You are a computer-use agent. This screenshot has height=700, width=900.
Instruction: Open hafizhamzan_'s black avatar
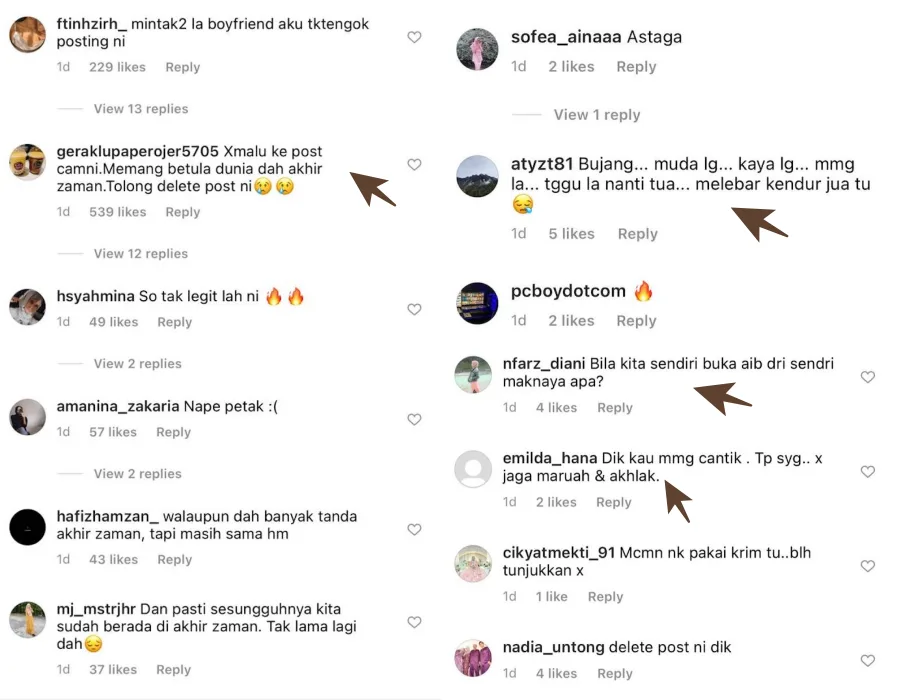[x=28, y=527]
